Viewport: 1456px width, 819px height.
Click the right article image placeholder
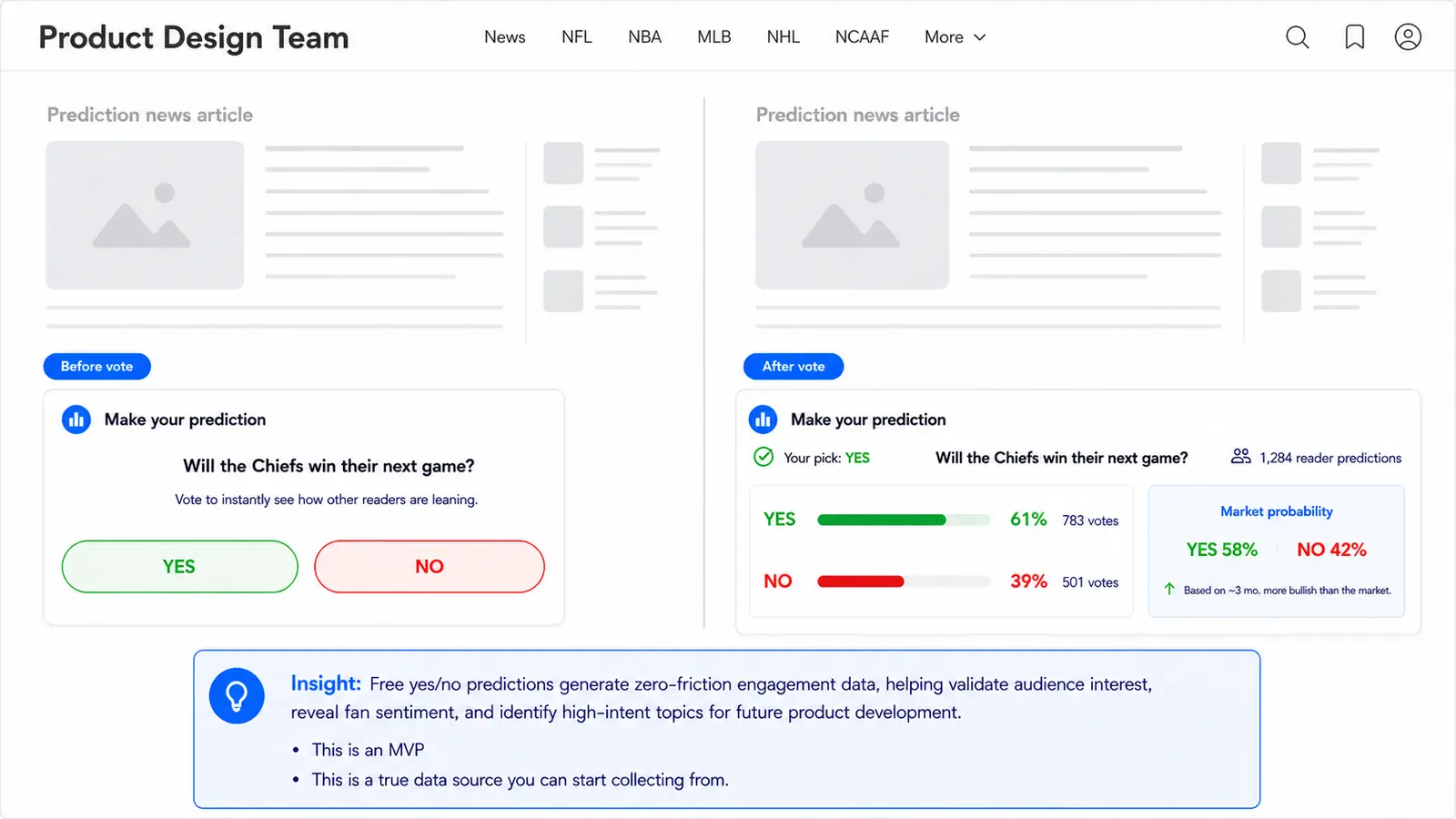[852, 215]
